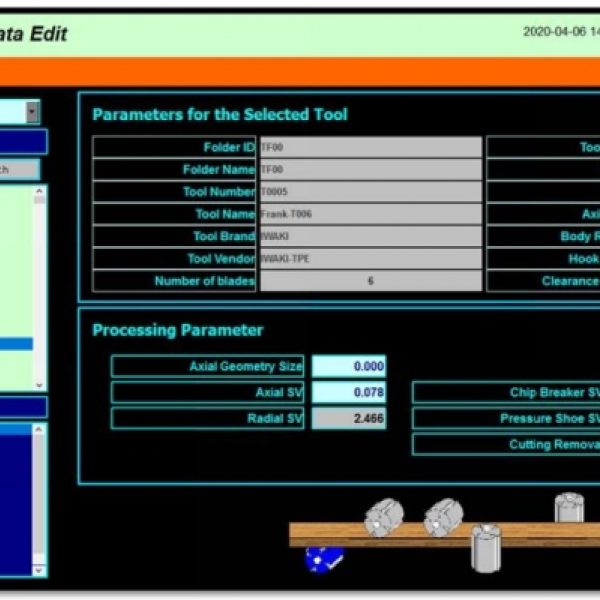This screenshot has width=600, height=600.
Task: Open the dropdown at top of left panel
Action: pos(33,112)
